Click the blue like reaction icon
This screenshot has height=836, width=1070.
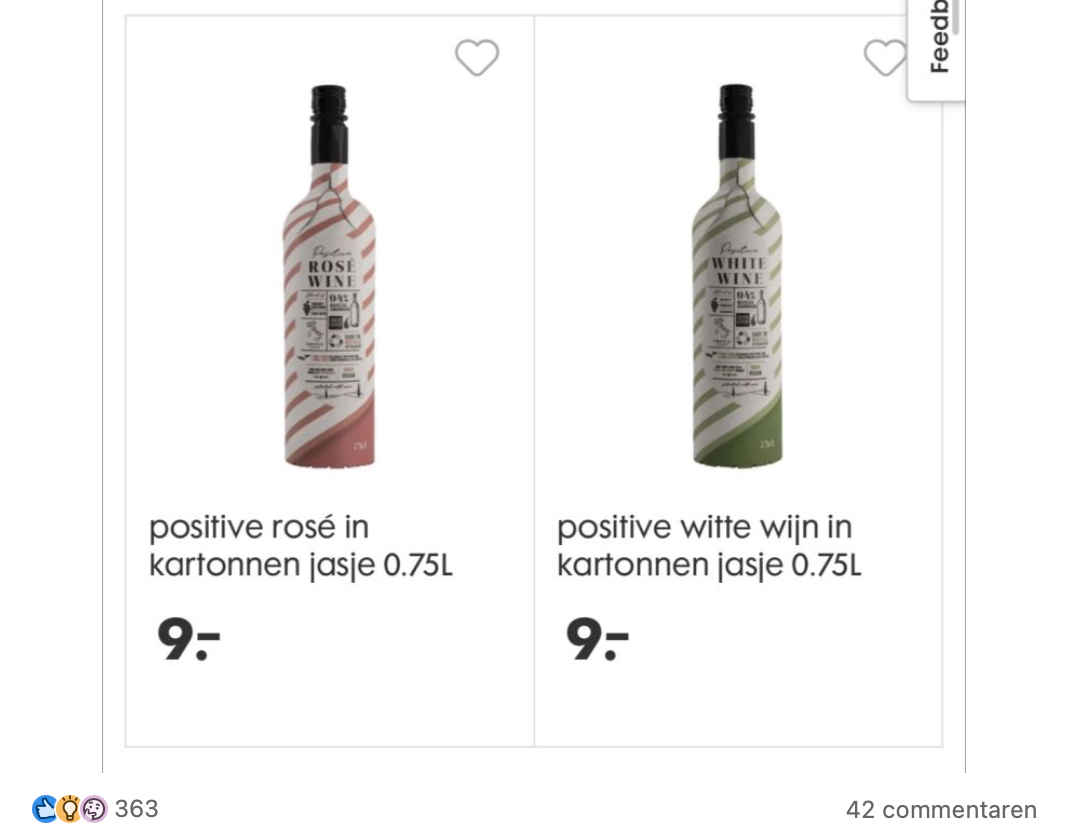click(x=45, y=809)
